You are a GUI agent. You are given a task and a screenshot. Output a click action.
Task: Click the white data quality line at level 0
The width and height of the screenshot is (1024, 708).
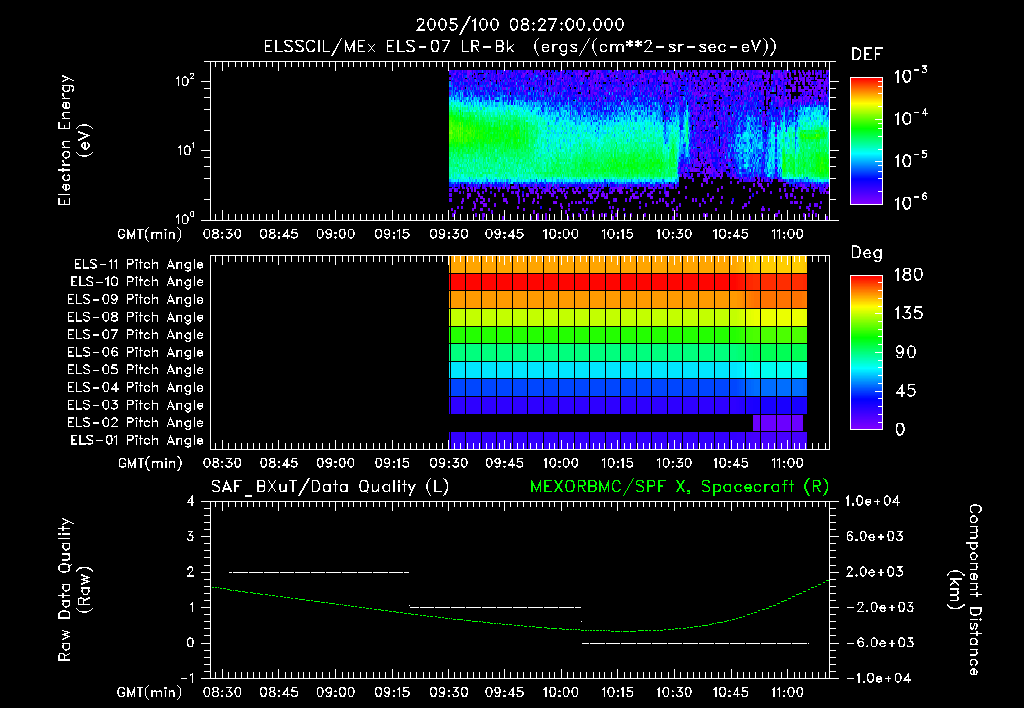pos(696,643)
